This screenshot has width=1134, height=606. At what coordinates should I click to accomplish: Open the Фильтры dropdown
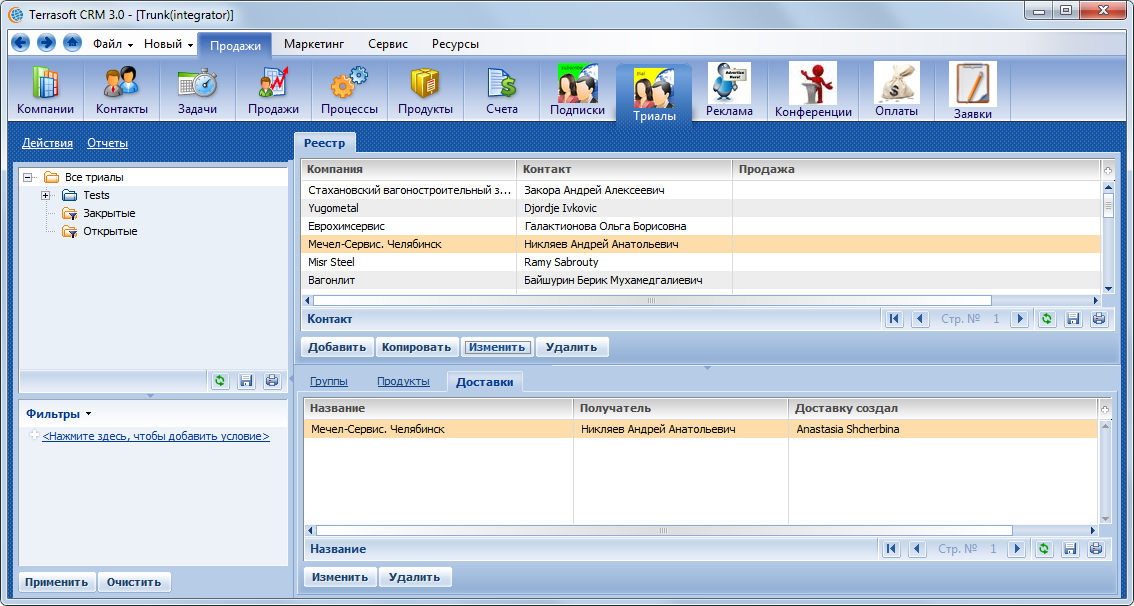59,414
